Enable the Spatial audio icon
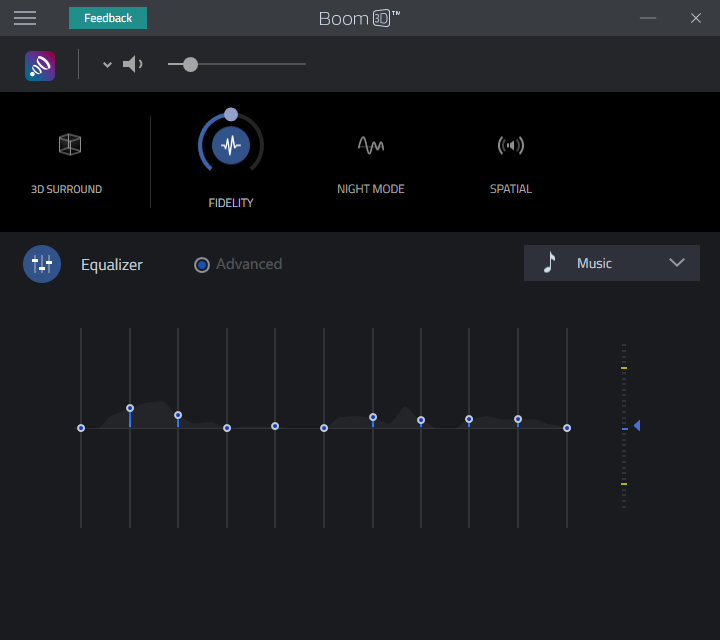The width and height of the screenshot is (720, 640). (x=511, y=146)
